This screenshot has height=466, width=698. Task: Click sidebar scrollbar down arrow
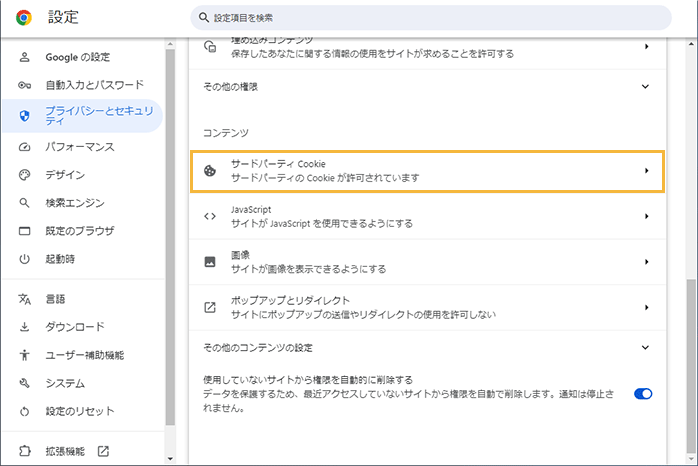[x=170, y=459]
